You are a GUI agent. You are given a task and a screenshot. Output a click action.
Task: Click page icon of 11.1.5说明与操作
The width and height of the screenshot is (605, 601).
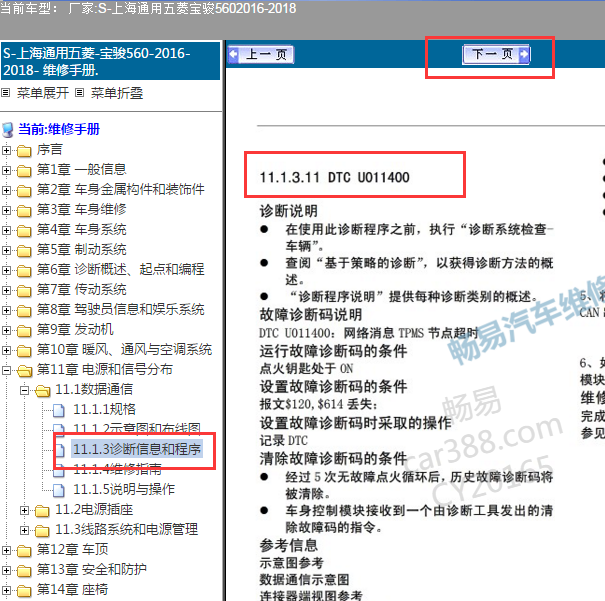[x=59, y=490]
